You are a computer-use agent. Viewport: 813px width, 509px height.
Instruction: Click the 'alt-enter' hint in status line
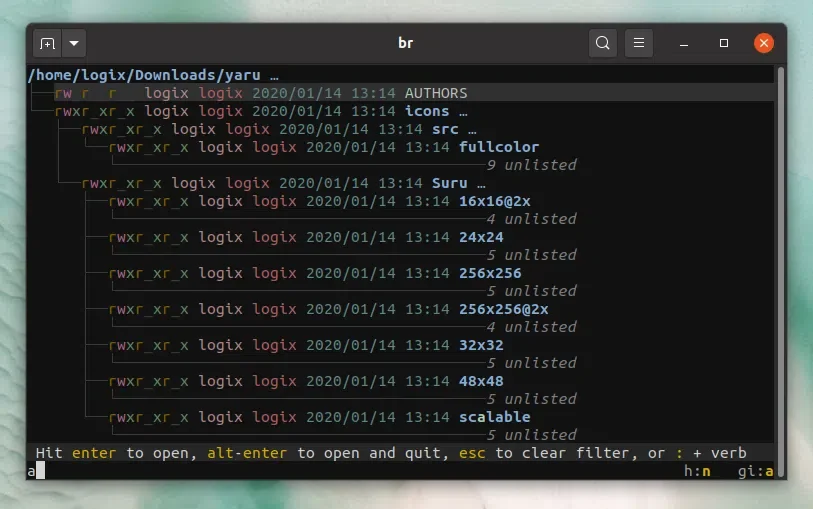(x=247, y=453)
